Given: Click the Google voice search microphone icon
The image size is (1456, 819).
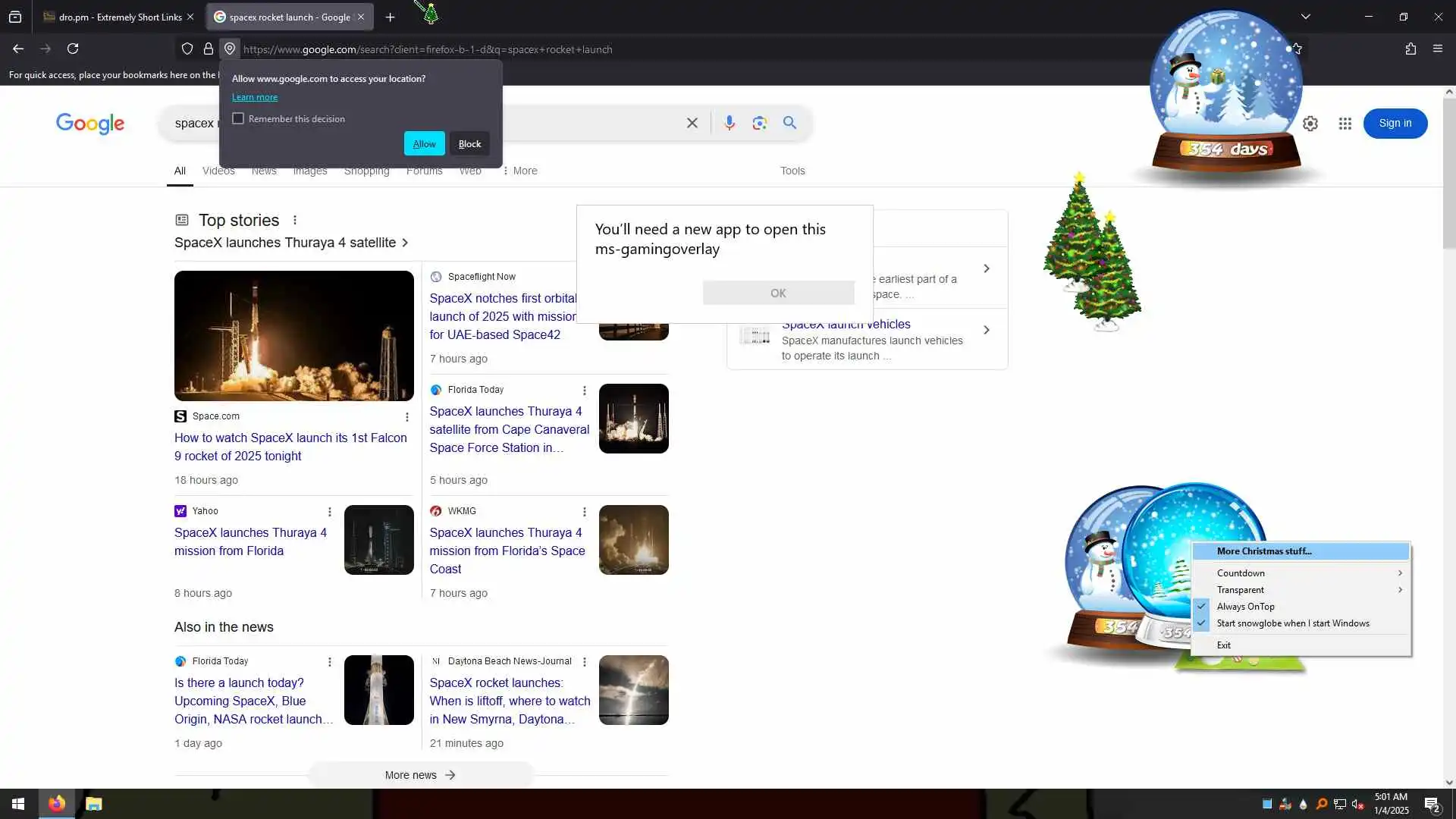Looking at the screenshot, I should point(729,123).
